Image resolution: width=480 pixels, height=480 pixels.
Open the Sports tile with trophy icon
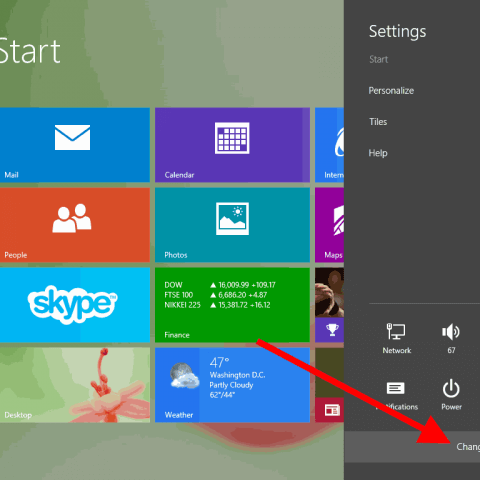pos(329,305)
